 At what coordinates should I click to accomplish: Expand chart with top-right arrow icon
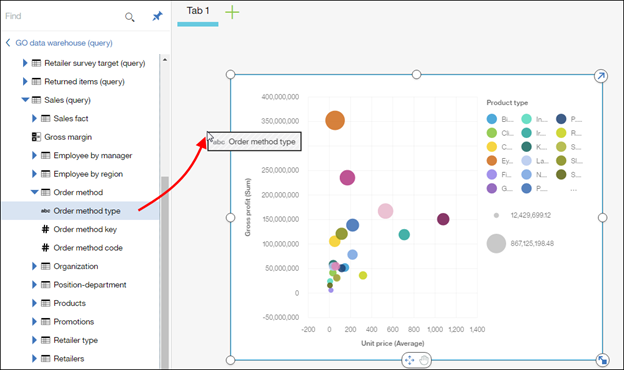click(601, 76)
